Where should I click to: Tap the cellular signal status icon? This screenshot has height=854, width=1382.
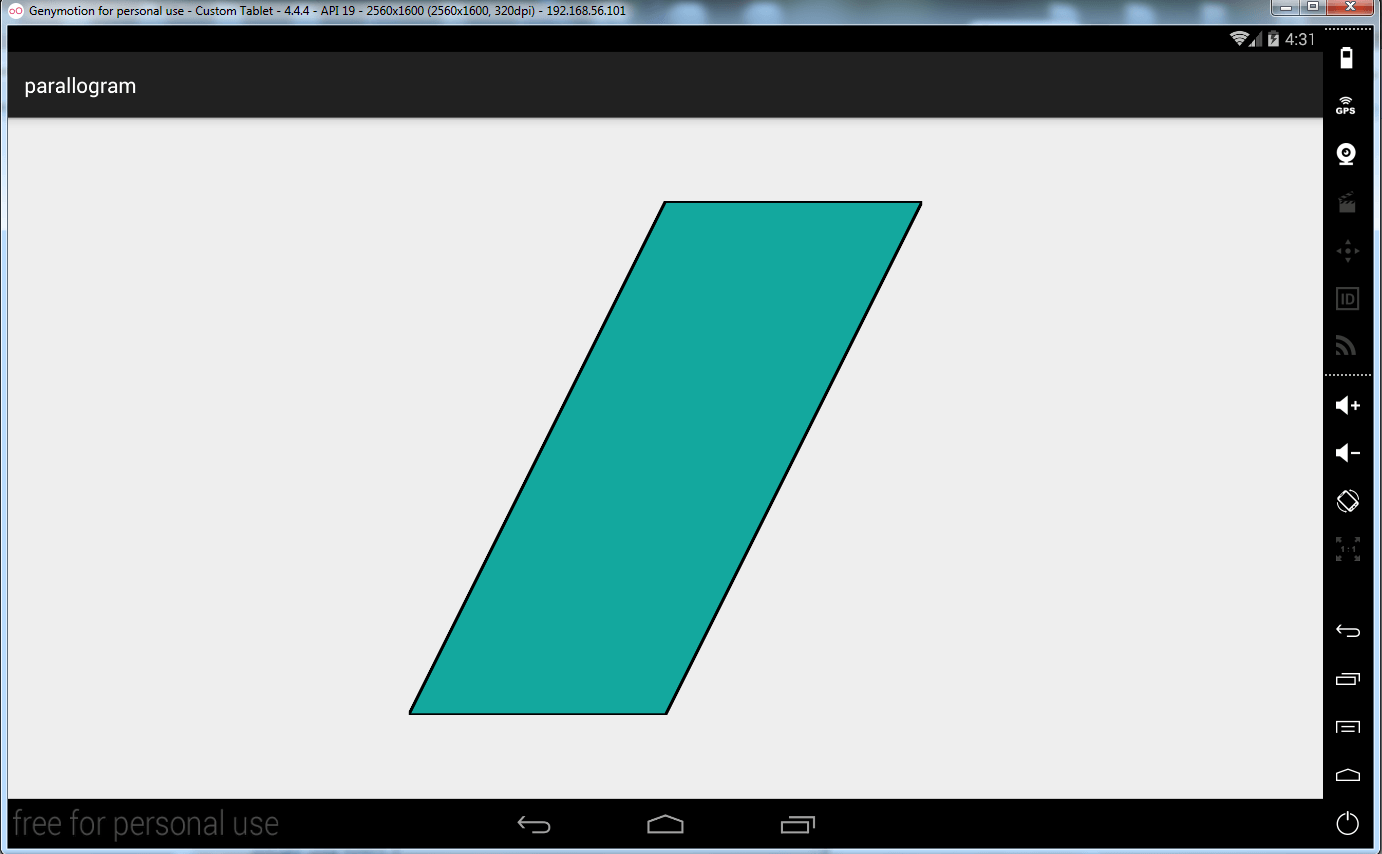click(x=1257, y=39)
